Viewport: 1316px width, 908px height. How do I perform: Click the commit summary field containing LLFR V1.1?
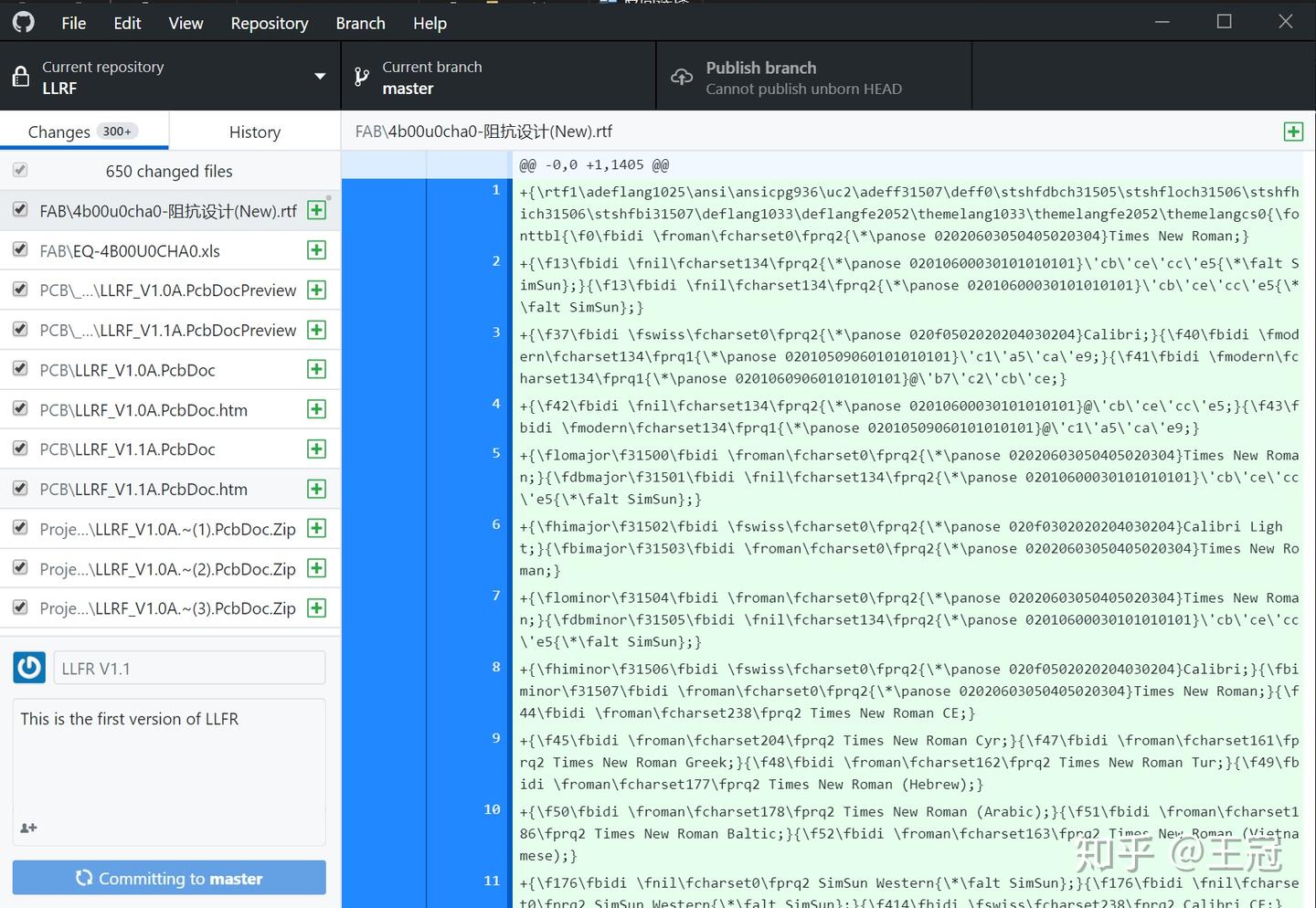(x=188, y=668)
